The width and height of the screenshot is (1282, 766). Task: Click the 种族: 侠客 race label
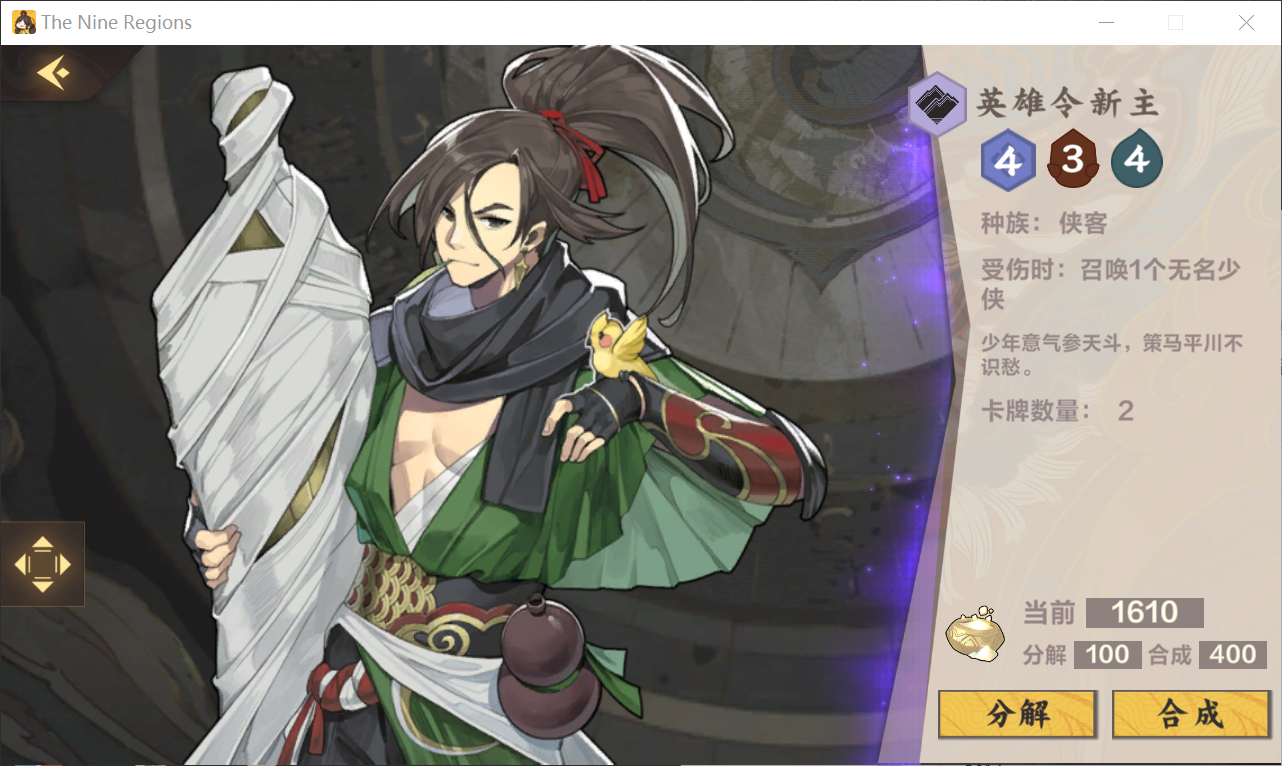coord(1044,223)
